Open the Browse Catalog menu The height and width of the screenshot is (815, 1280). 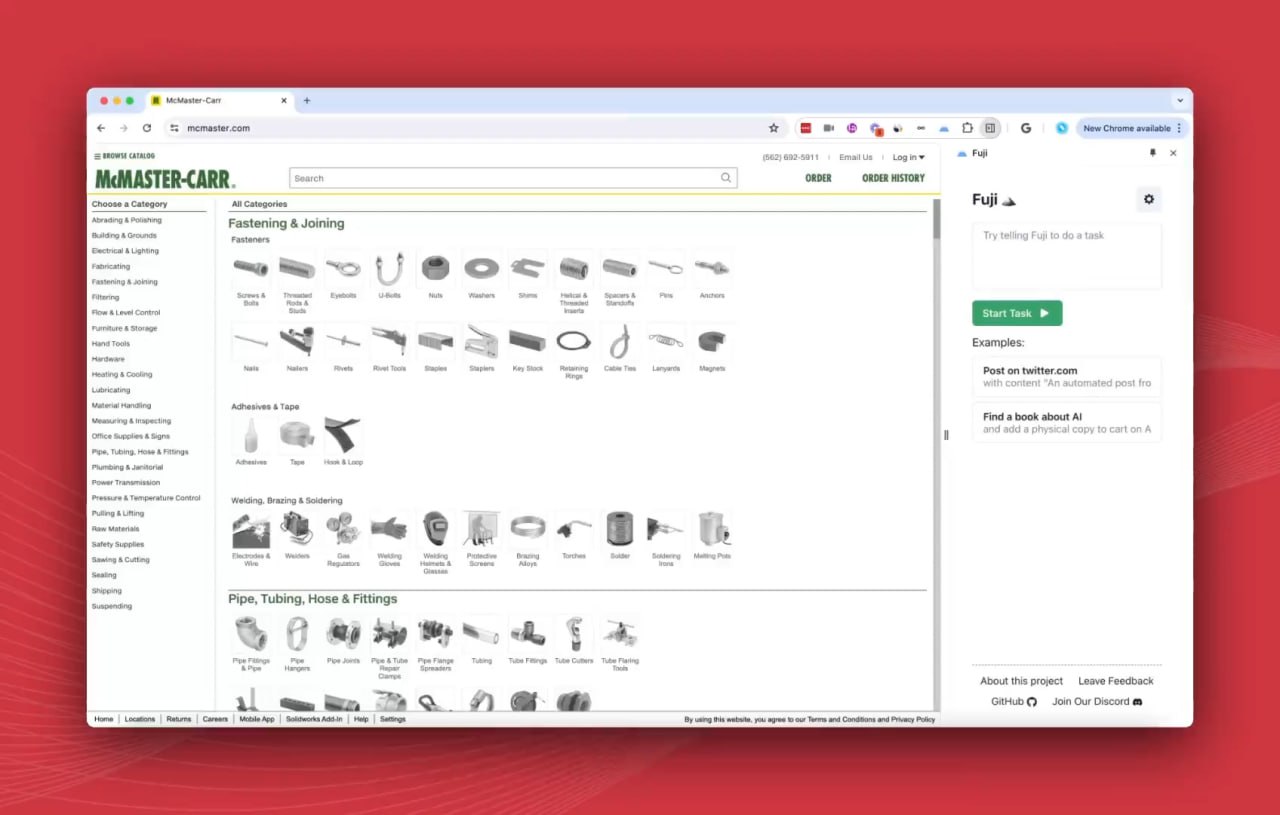coord(125,156)
